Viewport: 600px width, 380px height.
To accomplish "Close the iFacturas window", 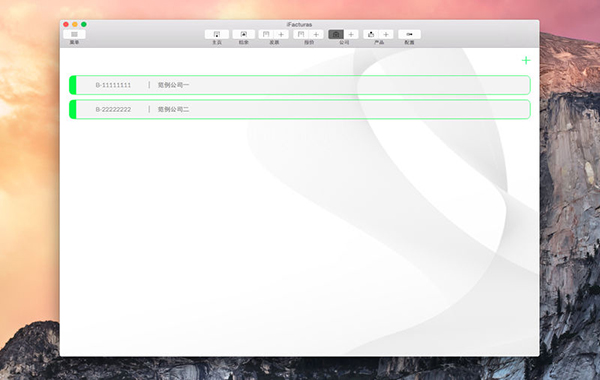I will [x=66, y=24].
